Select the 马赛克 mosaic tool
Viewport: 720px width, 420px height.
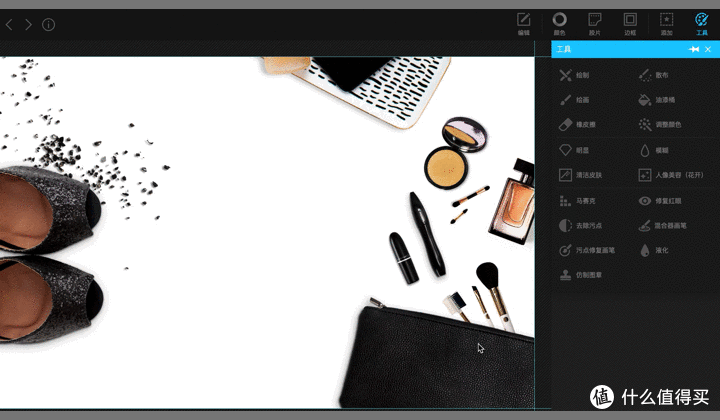tap(577, 201)
